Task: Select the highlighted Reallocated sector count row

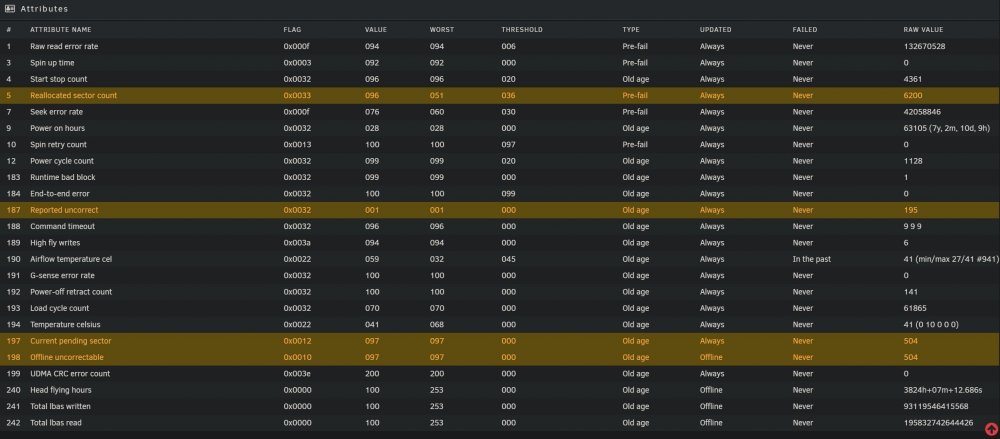Action: [500, 96]
